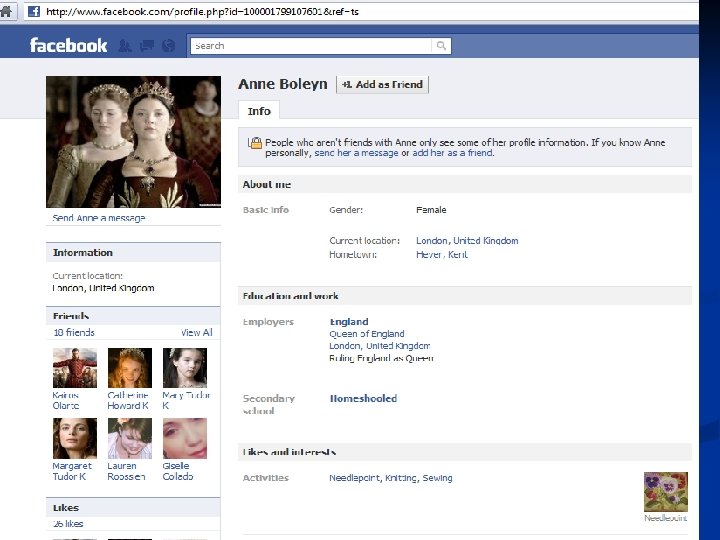Image resolution: width=720 pixels, height=540 pixels.
Task: Open Catherine Howard K friend thumbnail
Action: (129, 368)
